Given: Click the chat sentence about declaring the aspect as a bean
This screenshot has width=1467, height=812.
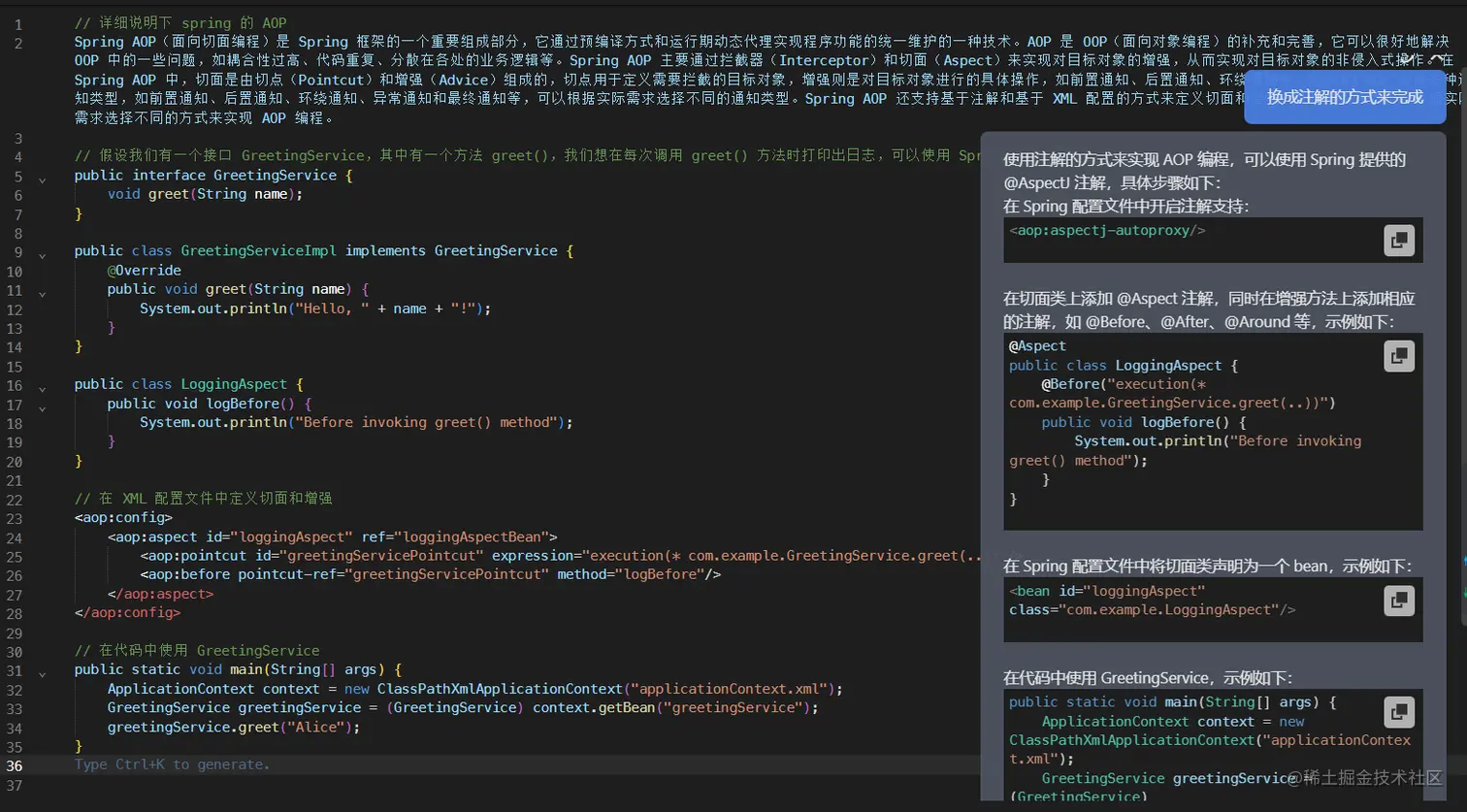Looking at the screenshot, I should (1207, 566).
